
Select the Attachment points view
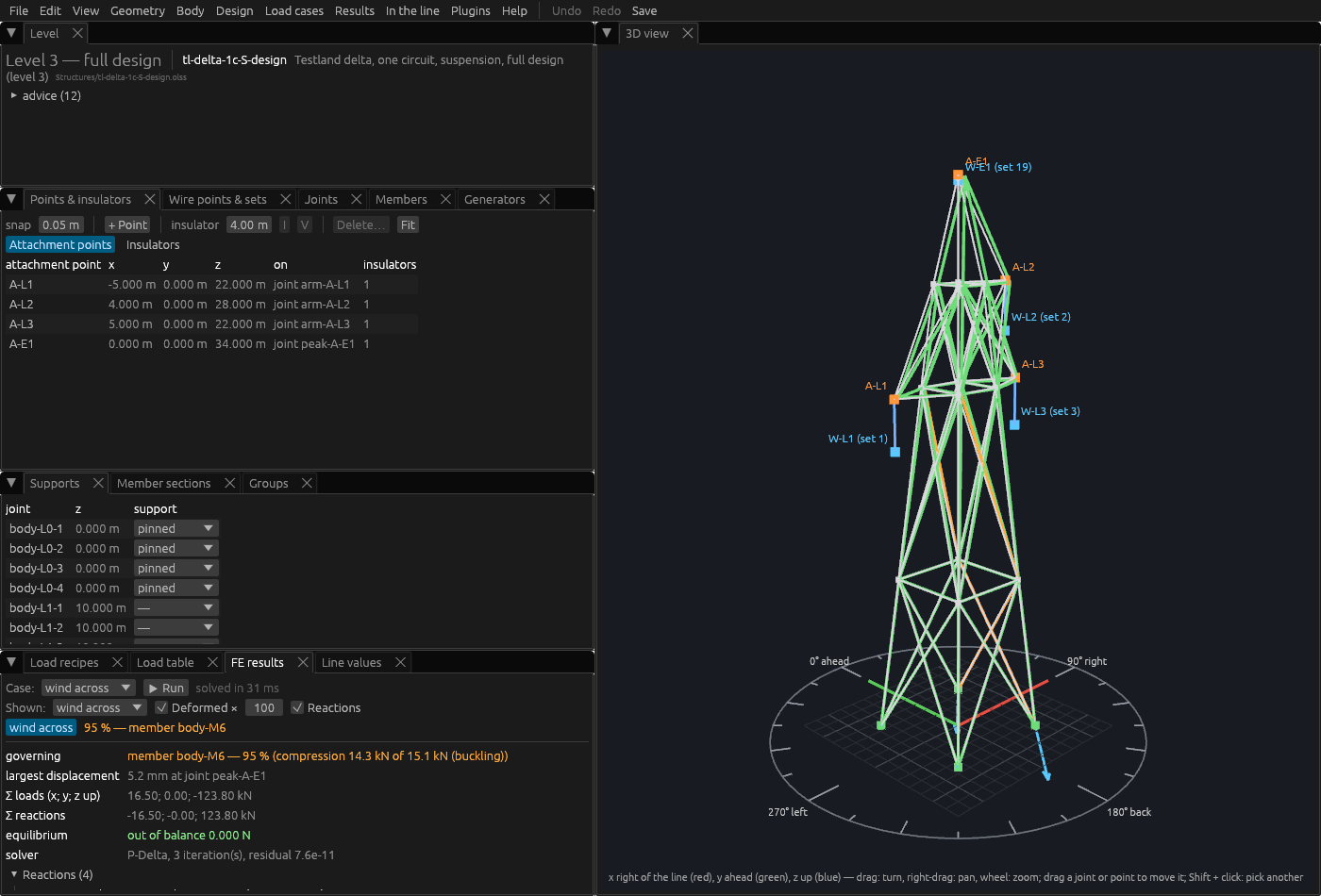pyautogui.click(x=60, y=244)
